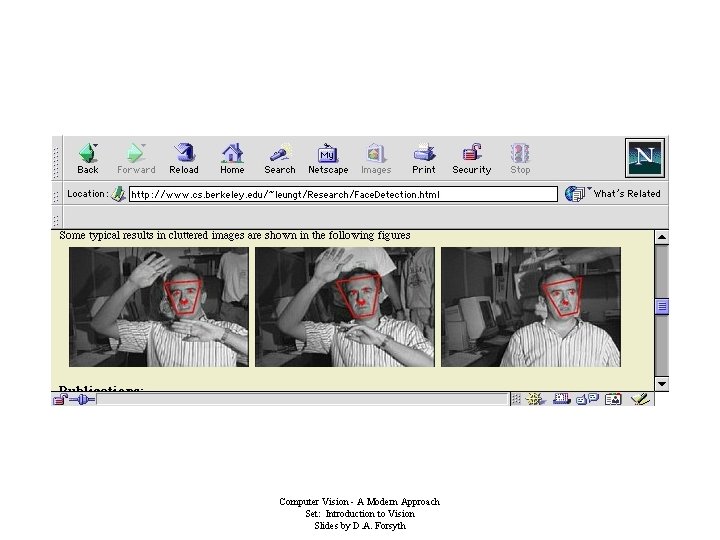This screenshot has height=540, width=720.
Task: Open Composer from component bar
Action: coord(640,399)
